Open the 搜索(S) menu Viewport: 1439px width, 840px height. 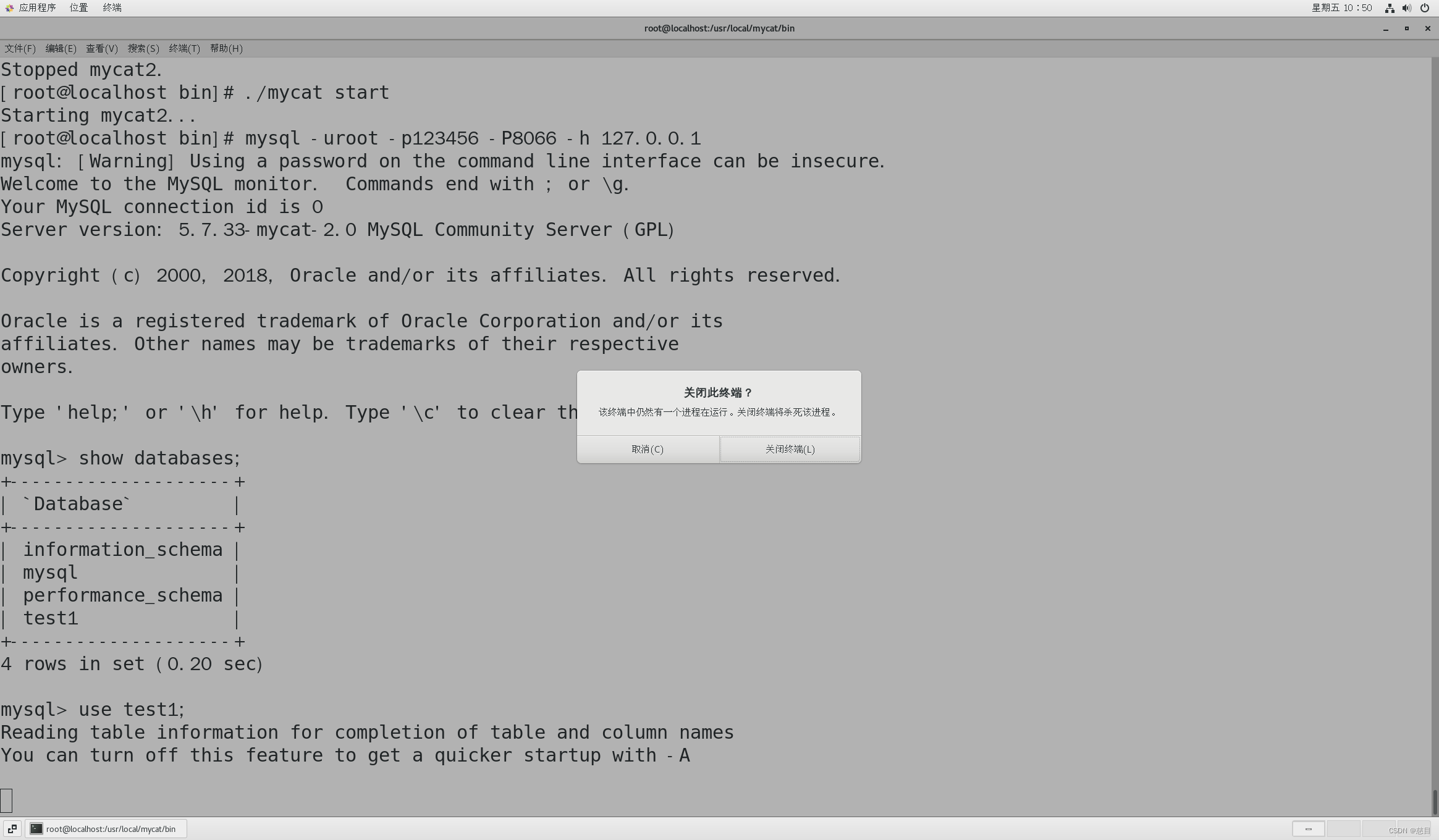(143, 48)
